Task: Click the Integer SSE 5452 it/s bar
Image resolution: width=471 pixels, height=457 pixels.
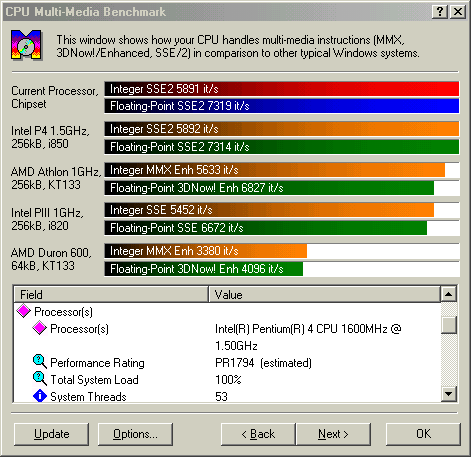Action: click(x=269, y=210)
